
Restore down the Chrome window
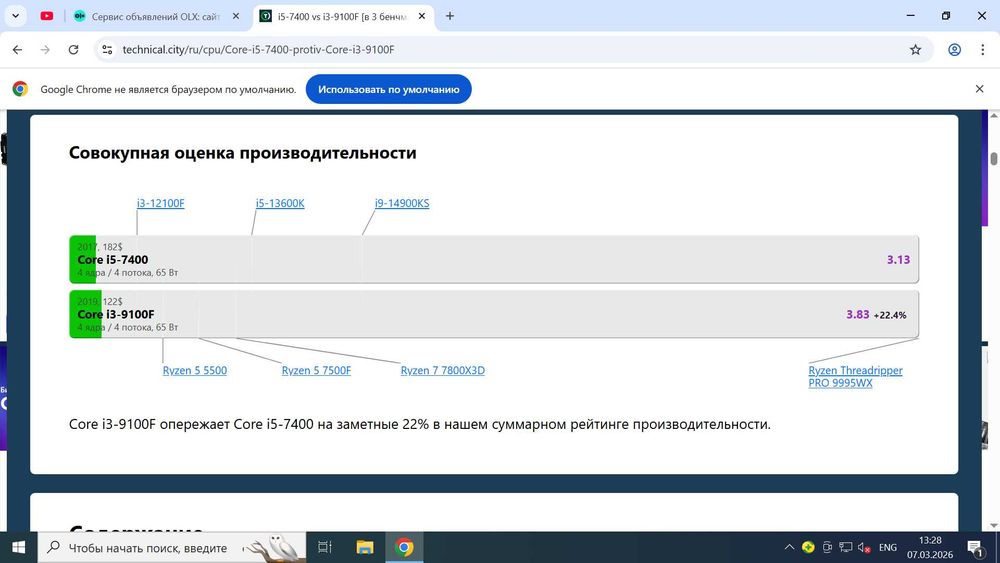(946, 16)
